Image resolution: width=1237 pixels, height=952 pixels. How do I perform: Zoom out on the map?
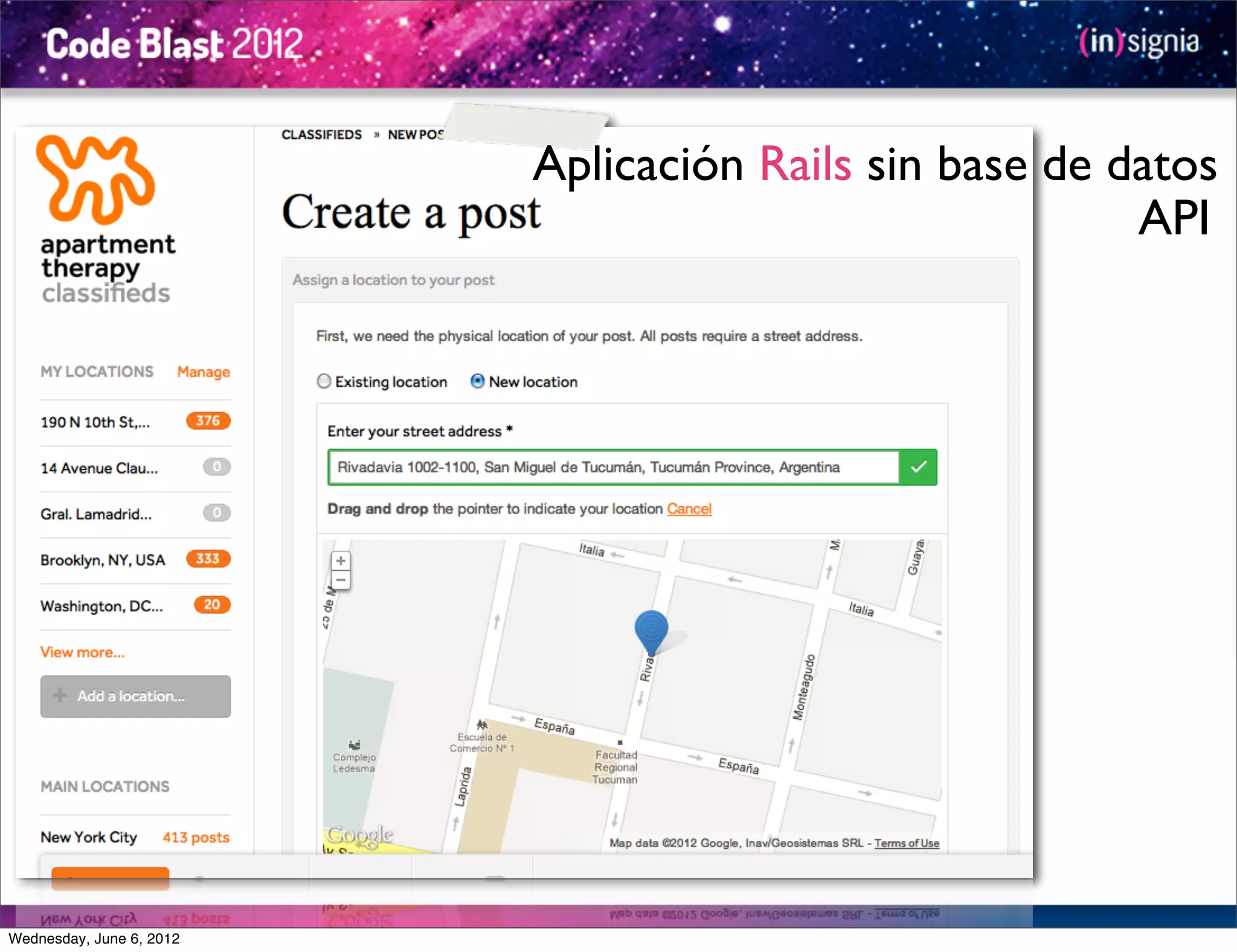(341, 580)
